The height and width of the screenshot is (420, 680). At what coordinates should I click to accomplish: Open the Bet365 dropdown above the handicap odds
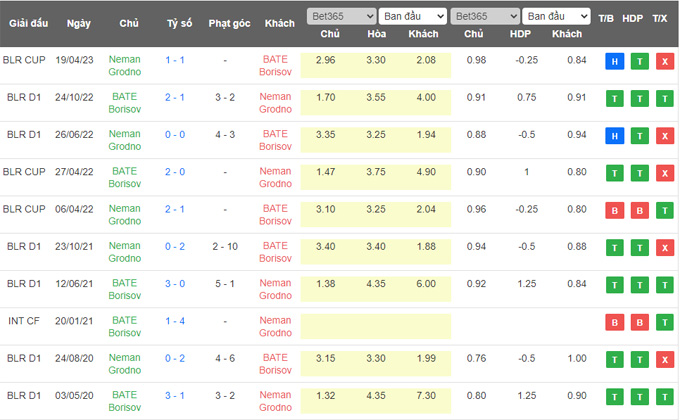[484, 16]
